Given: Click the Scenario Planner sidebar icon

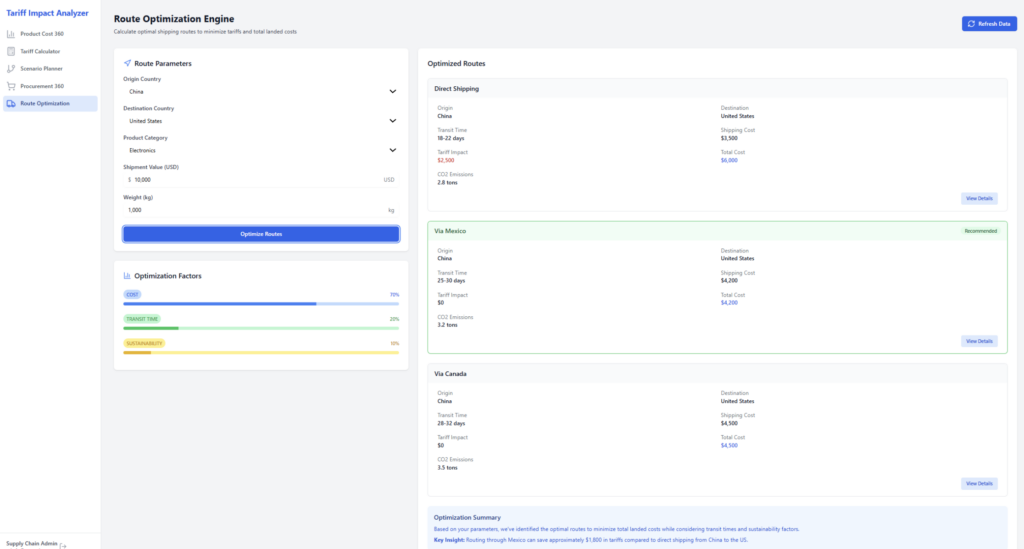Looking at the screenshot, I should [x=11, y=69].
